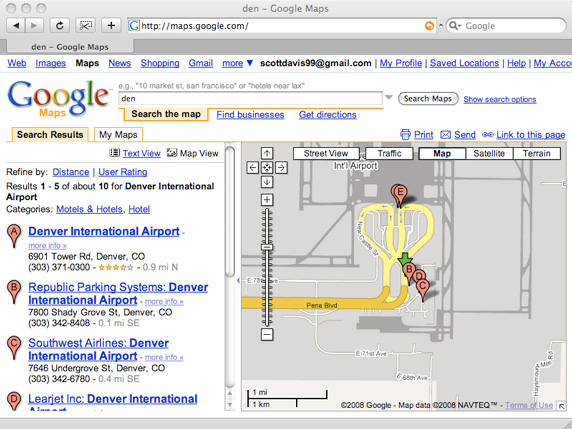
Task: Open the Gmail link in top bar
Action: click(201, 63)
